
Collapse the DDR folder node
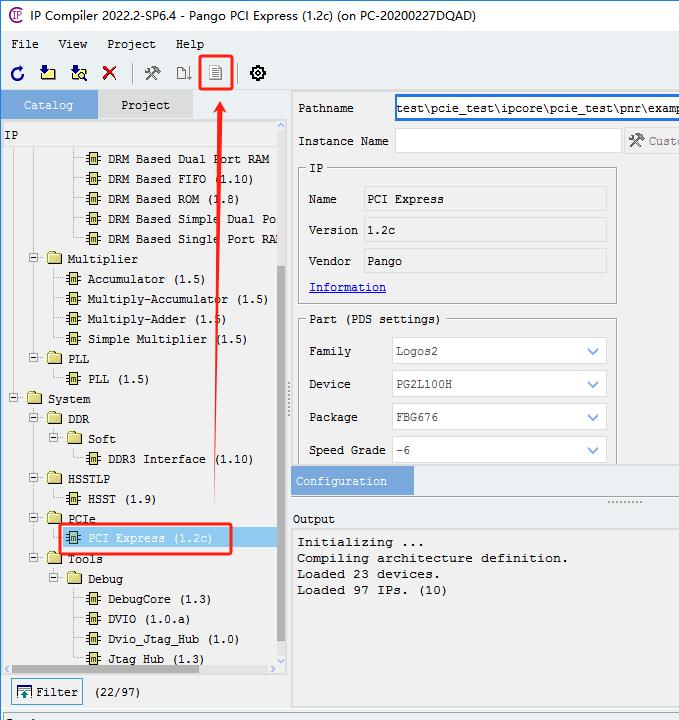pyautogui.click(x=34, y=418)
